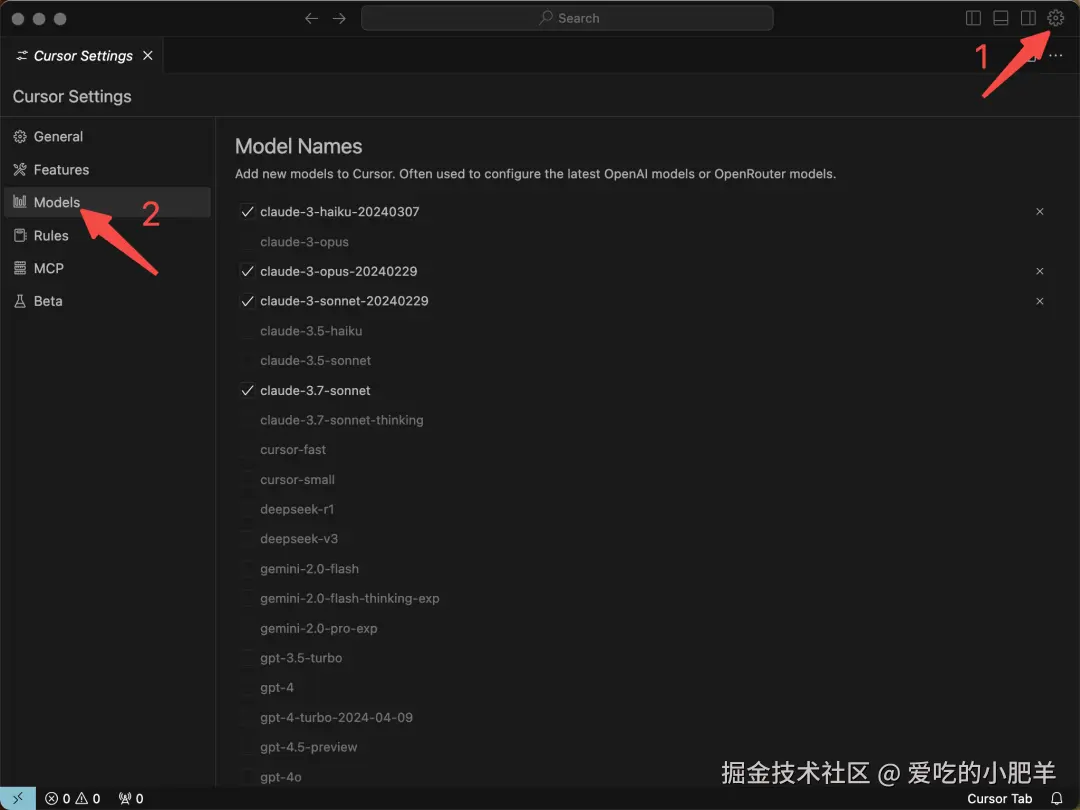Open the Beta settings section

click(x=107, y=301)
